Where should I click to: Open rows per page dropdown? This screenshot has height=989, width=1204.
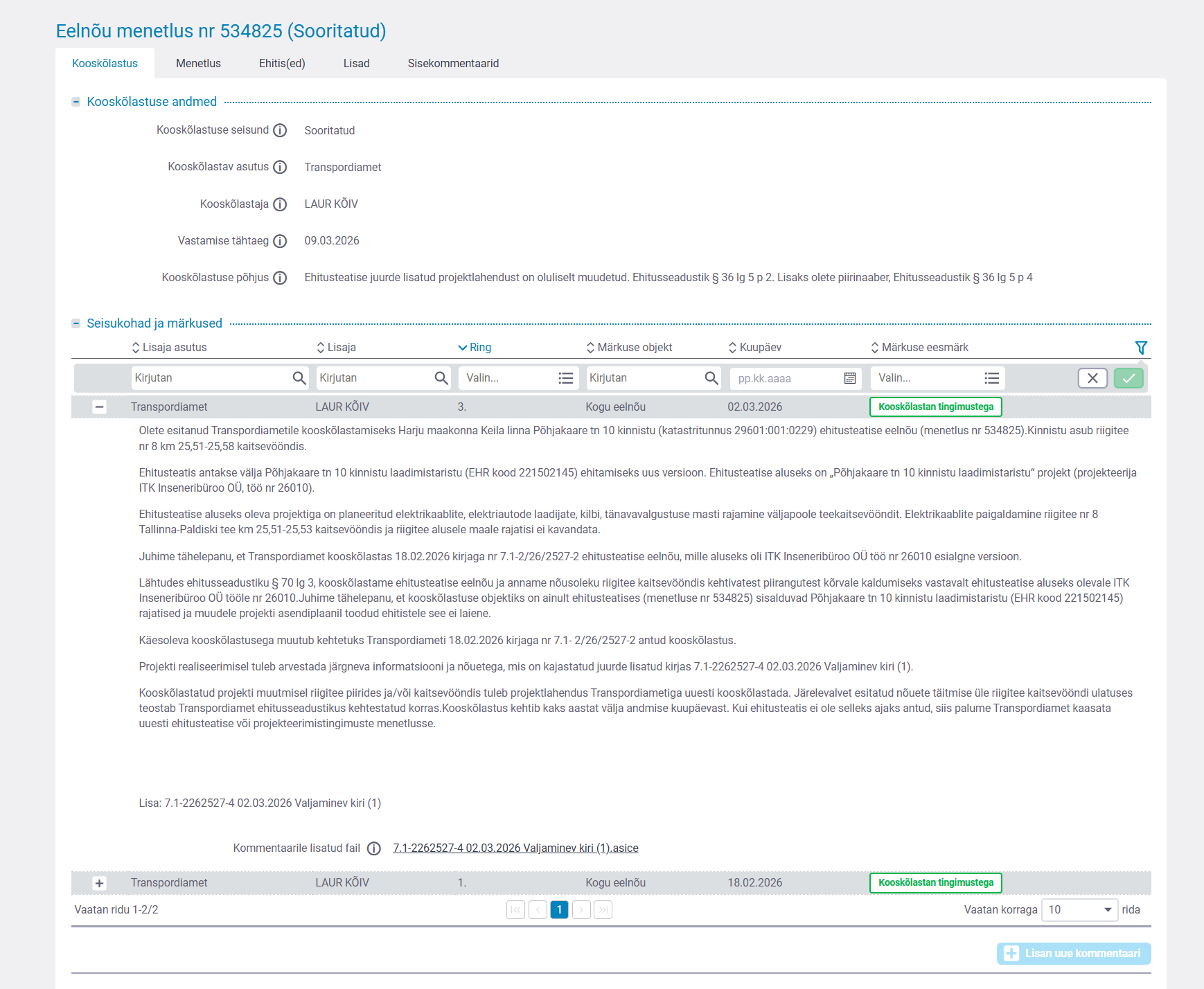(x=1079, y=910)
